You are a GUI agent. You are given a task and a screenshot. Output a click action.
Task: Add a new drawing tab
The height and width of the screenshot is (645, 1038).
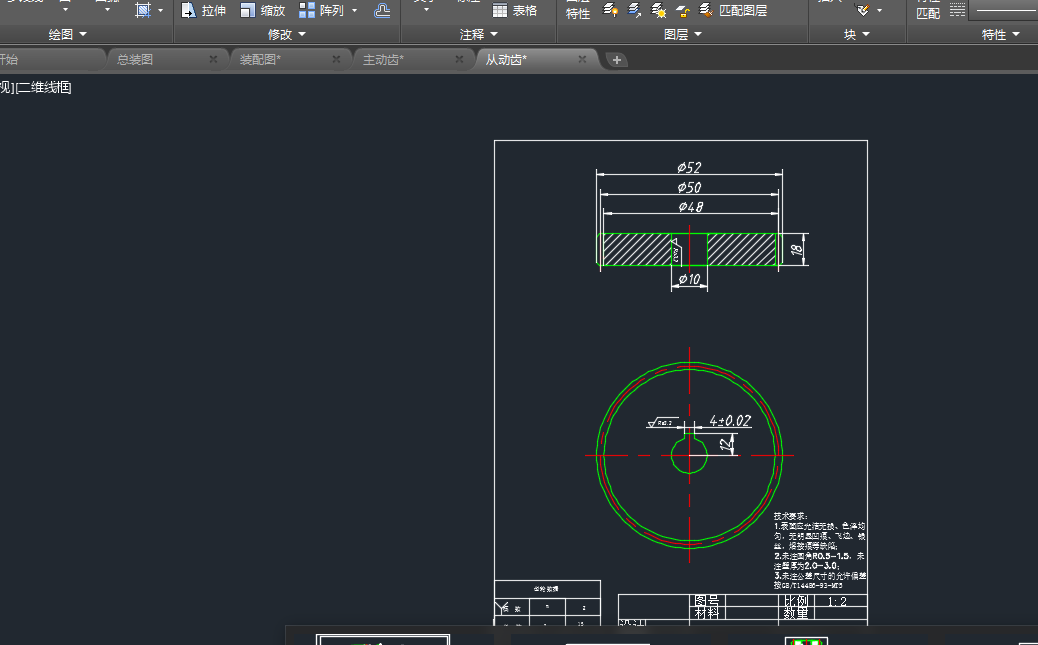tap(617, 60)
